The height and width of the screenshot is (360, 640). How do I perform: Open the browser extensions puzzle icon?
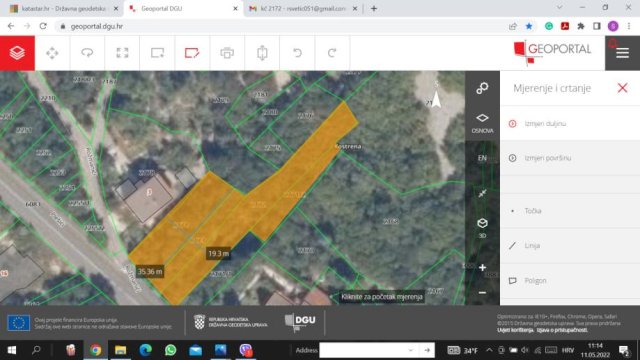click(581, 26)
